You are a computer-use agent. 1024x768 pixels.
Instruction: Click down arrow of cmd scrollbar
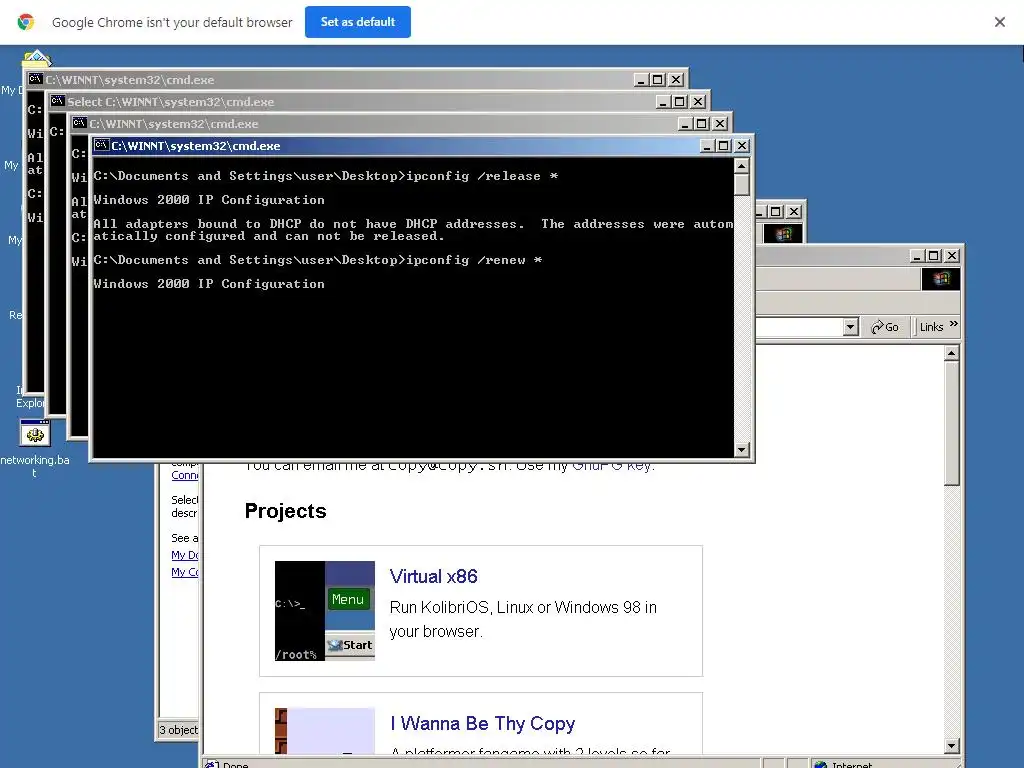coord(741,449)
